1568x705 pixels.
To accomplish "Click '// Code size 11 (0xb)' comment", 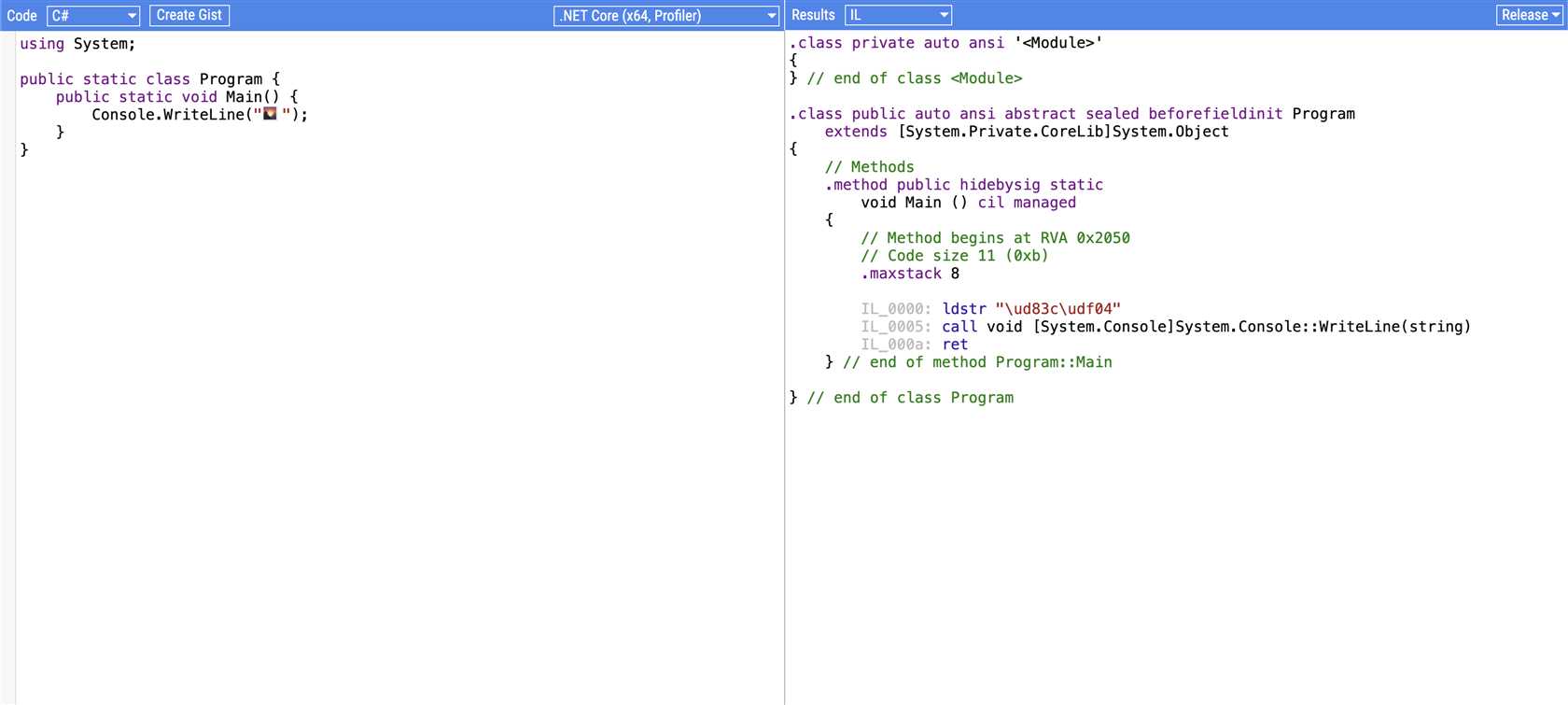I will point(954,256).
